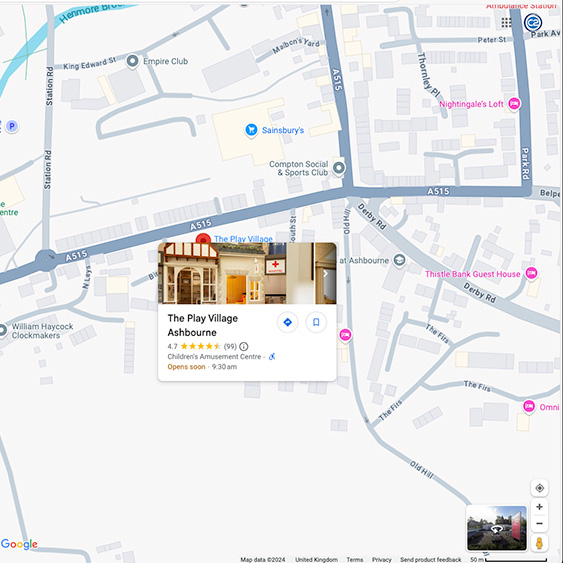This screenshot has height=563, width=563.
Task: Click Send product feedback
Action: tap(431, 559)
